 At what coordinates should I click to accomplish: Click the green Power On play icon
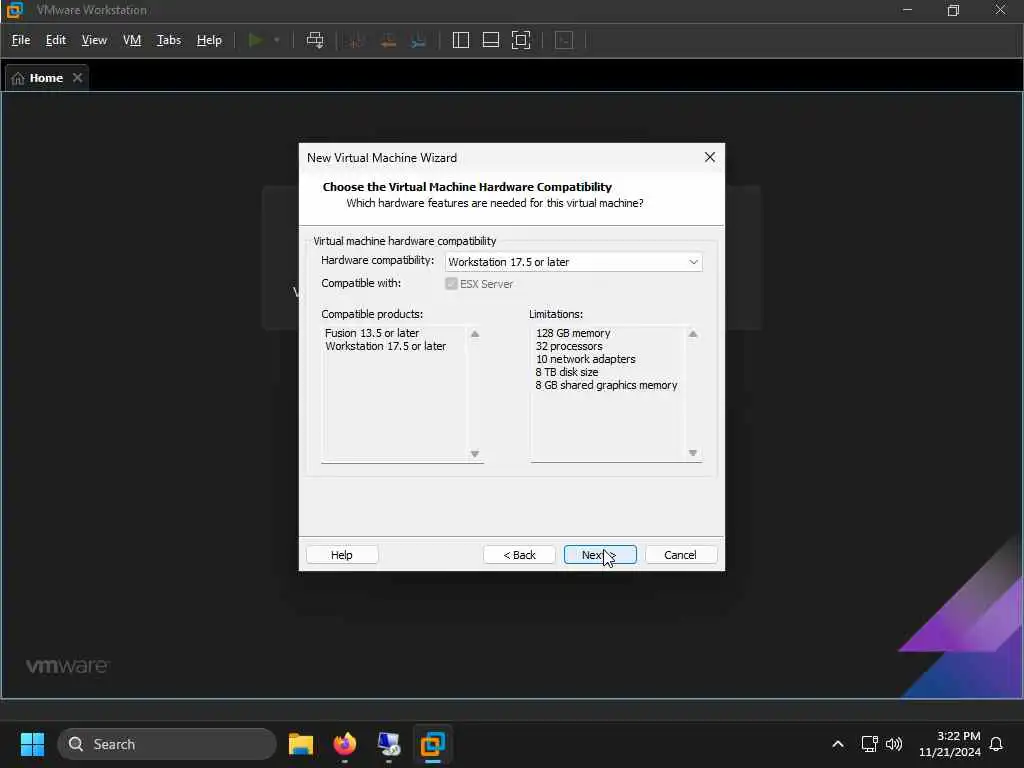click(255, 40)
